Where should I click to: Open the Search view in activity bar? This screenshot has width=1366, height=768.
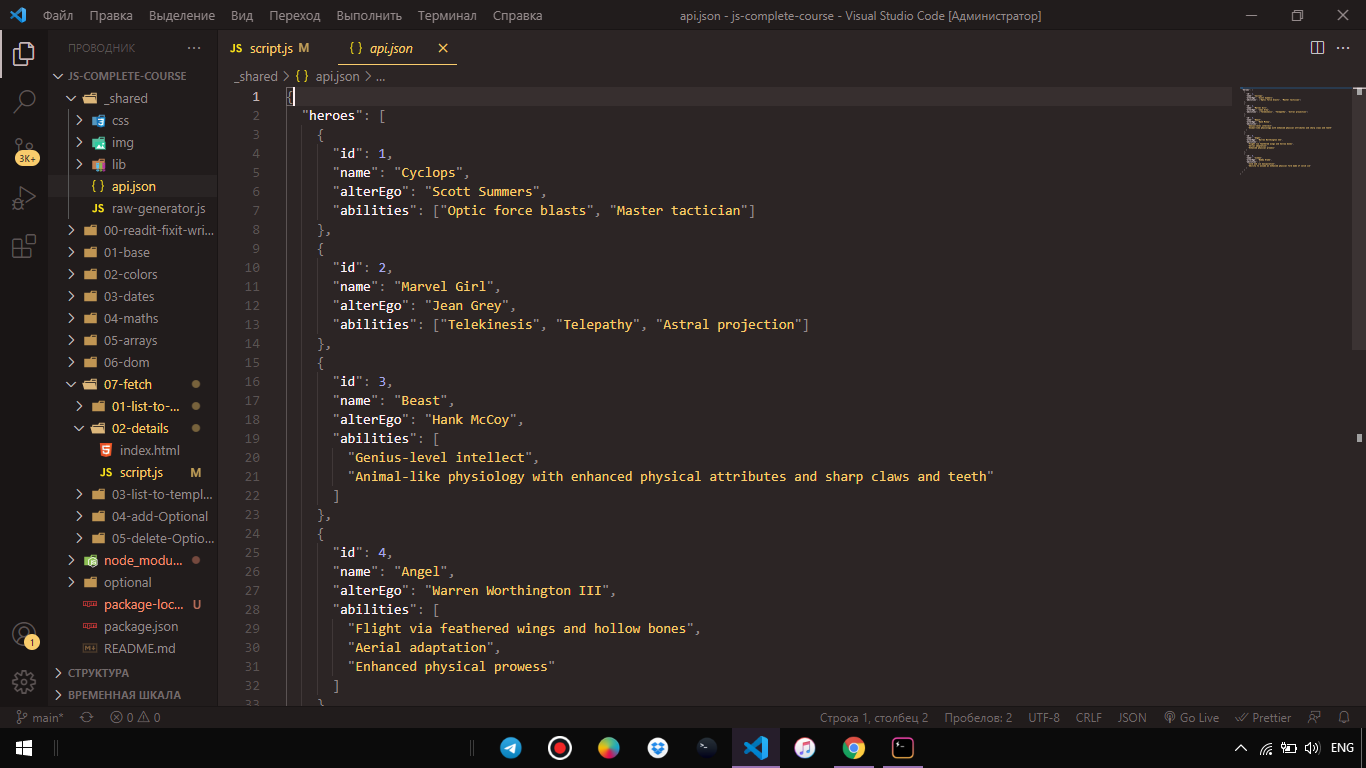pos(24,101)
